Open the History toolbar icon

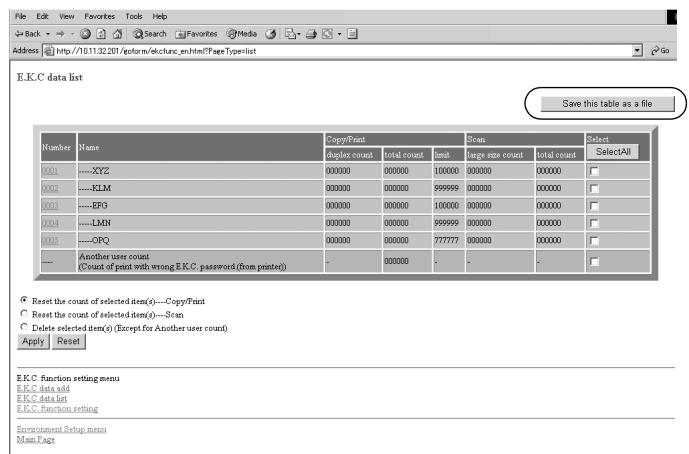[x=271, y=34]
